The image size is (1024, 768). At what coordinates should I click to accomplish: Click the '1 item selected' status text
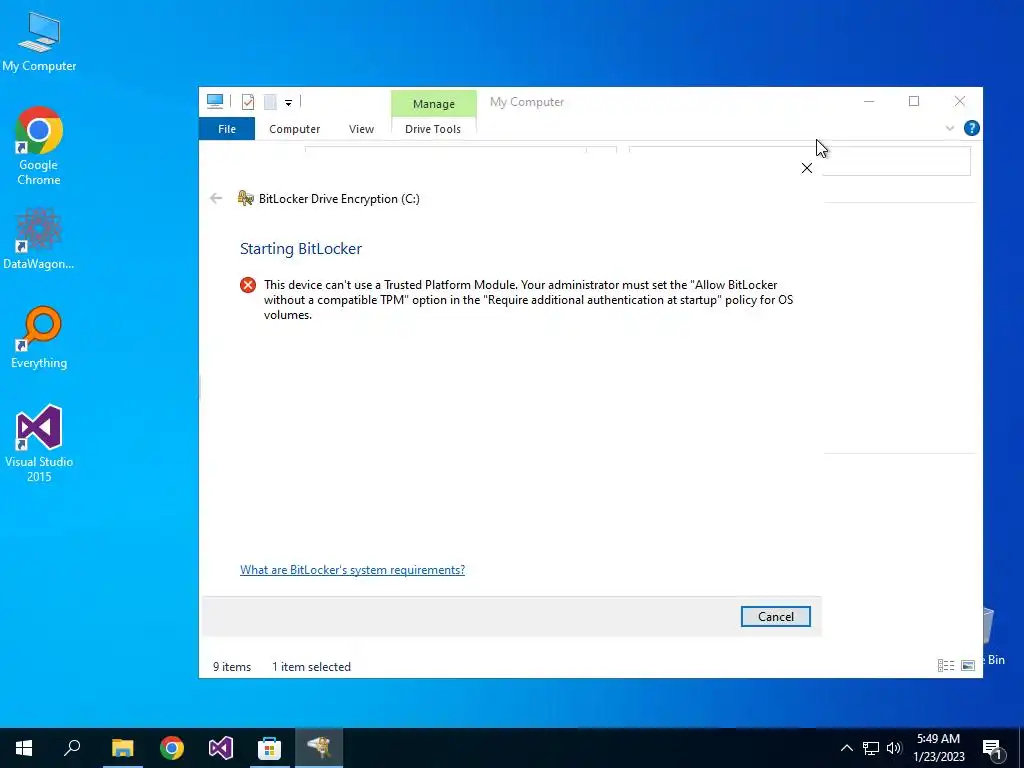click(x=312, y=667)
